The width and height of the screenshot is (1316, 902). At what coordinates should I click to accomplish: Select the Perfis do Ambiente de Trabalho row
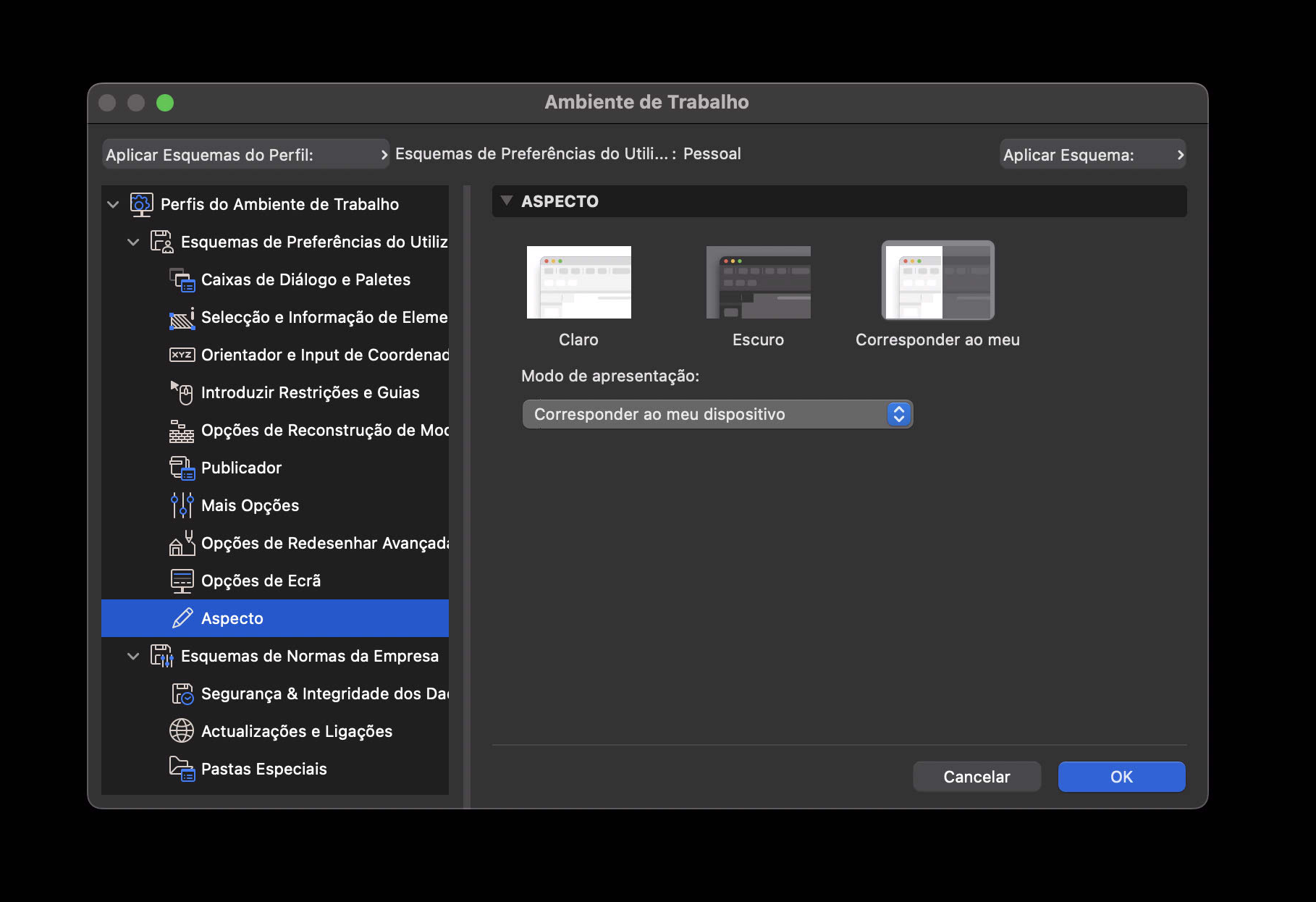(275, 204)
